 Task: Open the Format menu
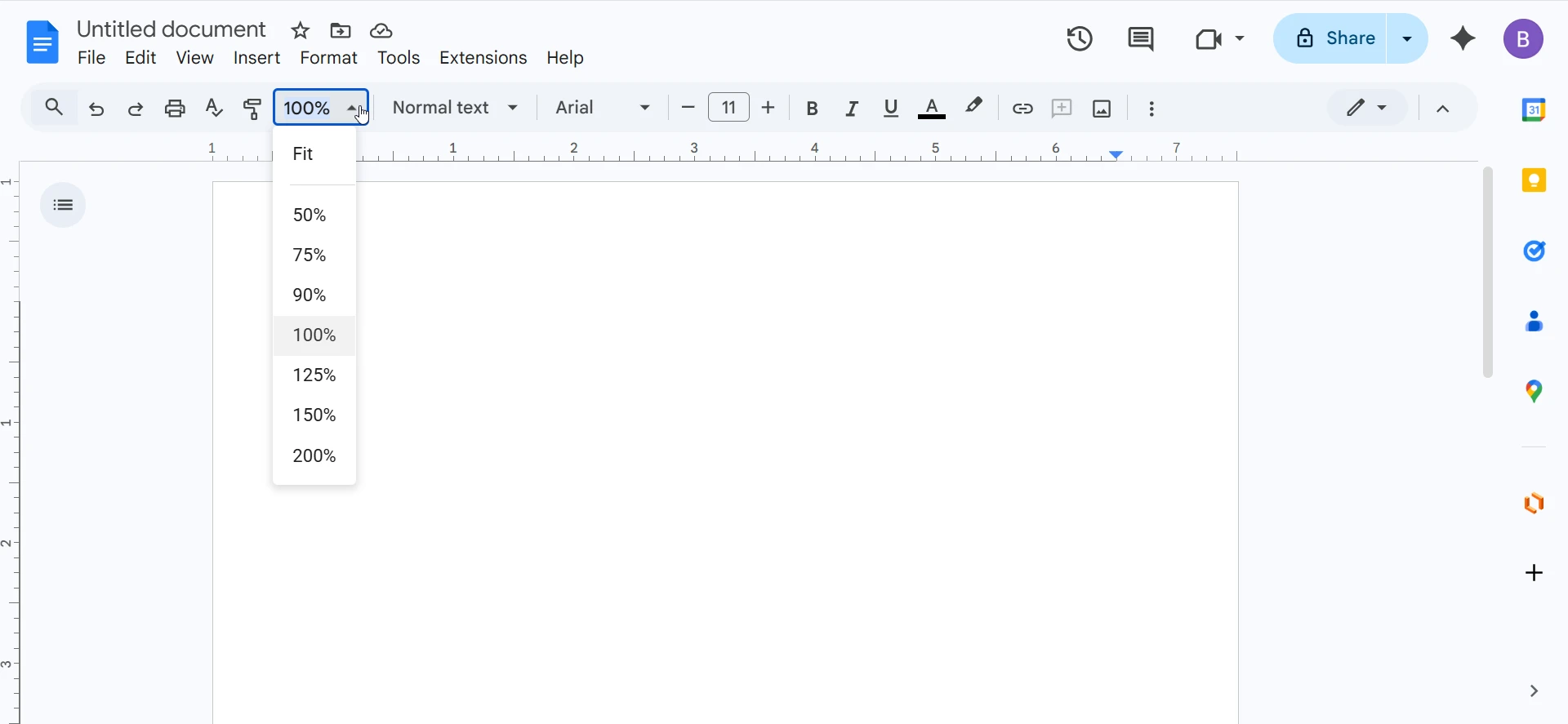click(328, 58)
